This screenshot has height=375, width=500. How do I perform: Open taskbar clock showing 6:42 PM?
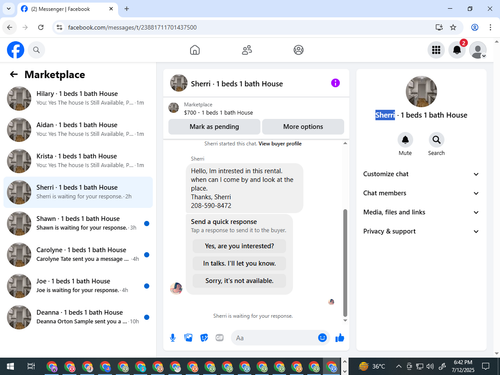(x=463, y=366)
